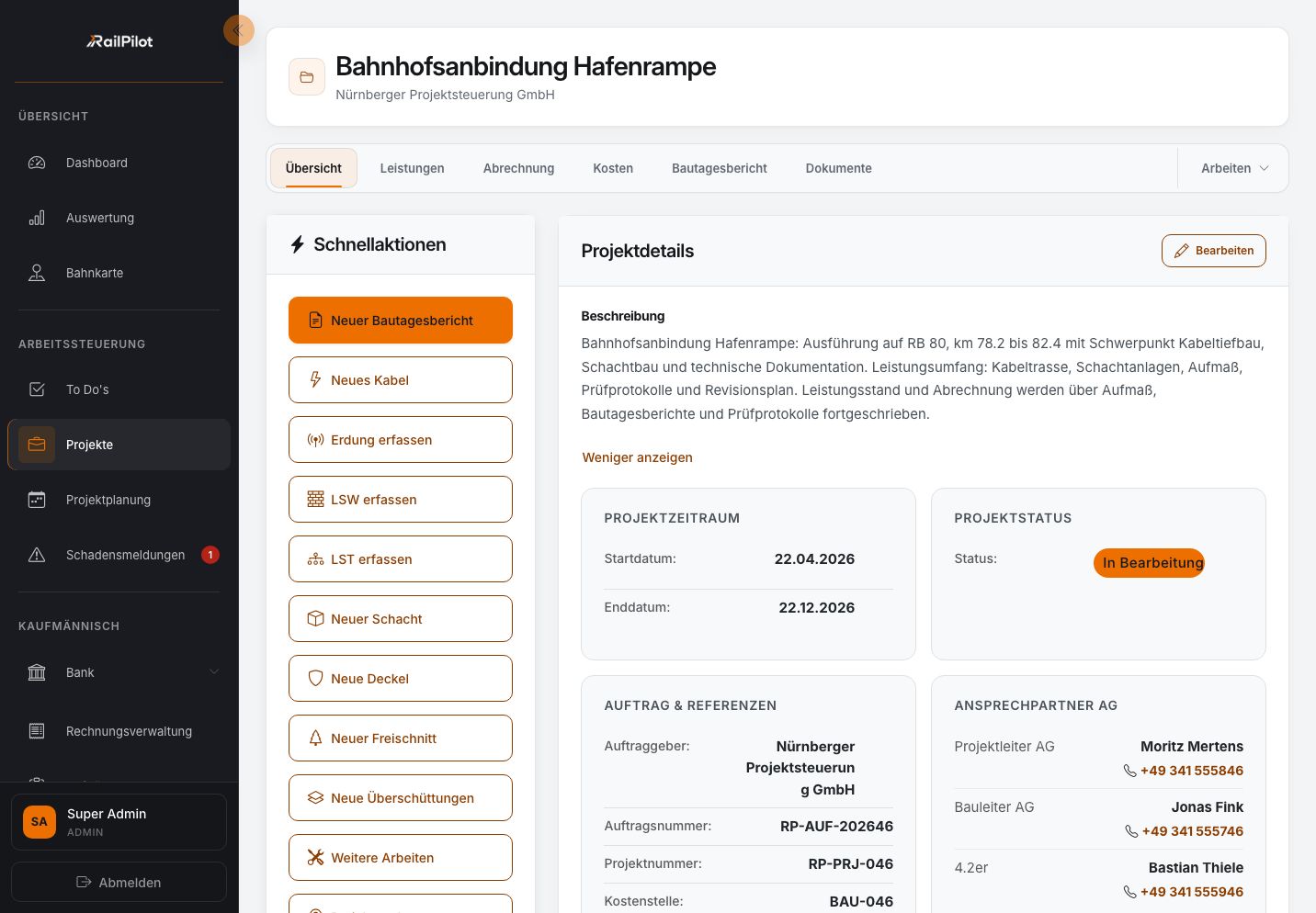1316x913 pixels.
Task: Click the Startdatum value 22.04.2026
Action: [x=814, y=558]
